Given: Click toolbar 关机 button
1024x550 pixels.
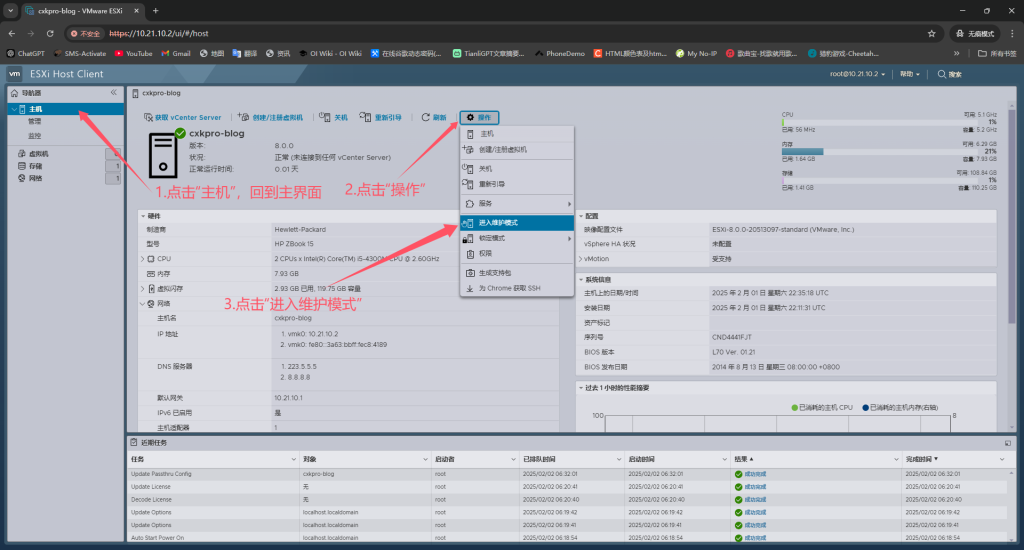Looking at the screenshot, I should pos(333,118).
